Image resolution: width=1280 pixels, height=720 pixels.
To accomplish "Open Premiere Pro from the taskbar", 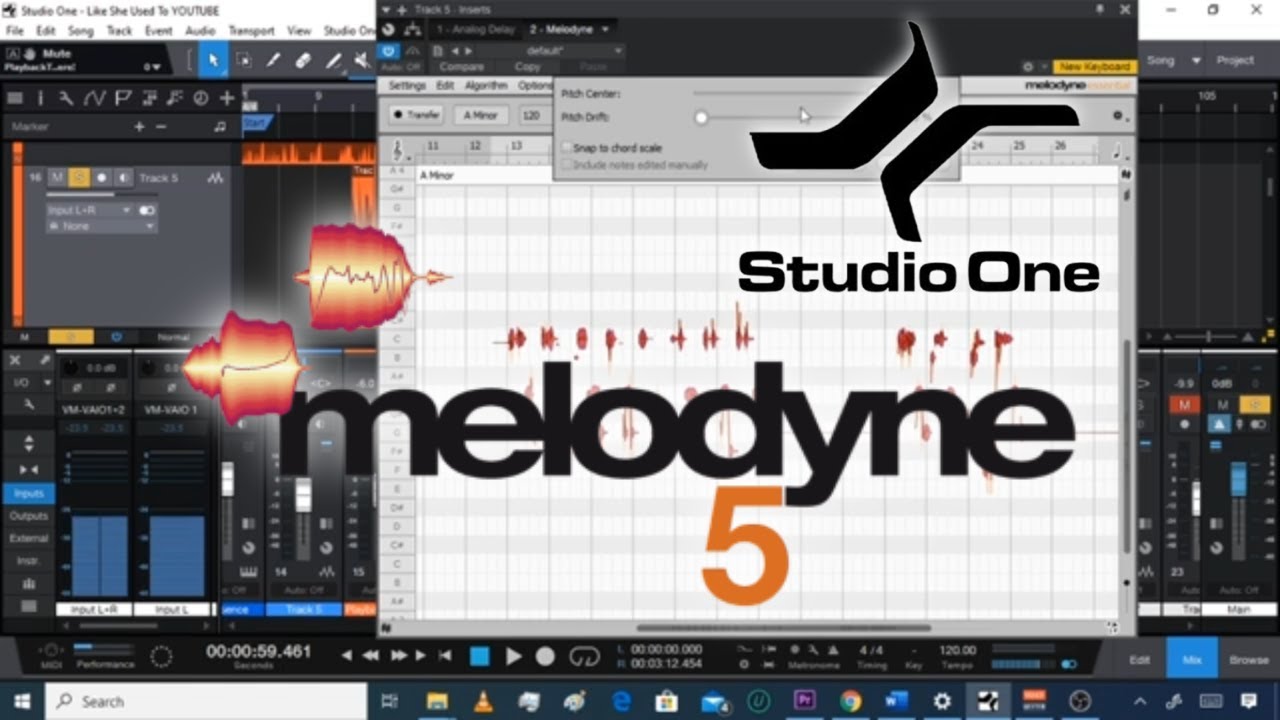I will (x=804, y=700).
